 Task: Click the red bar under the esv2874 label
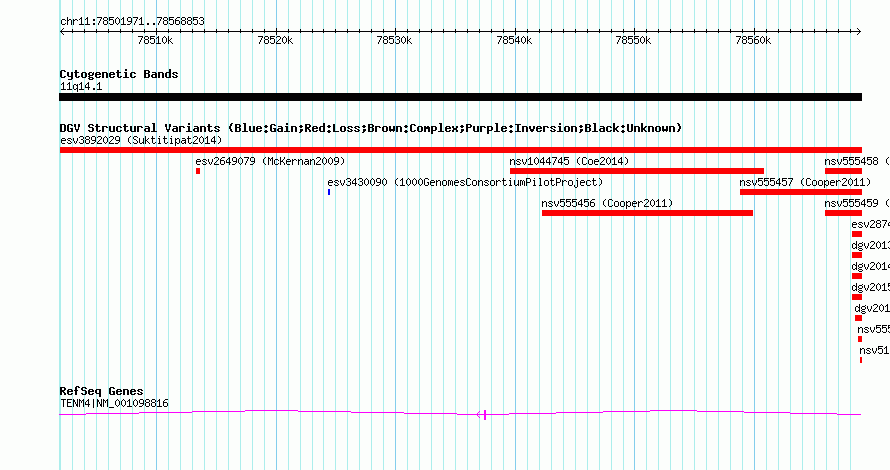pyautogui.click(x=857, y=234)
